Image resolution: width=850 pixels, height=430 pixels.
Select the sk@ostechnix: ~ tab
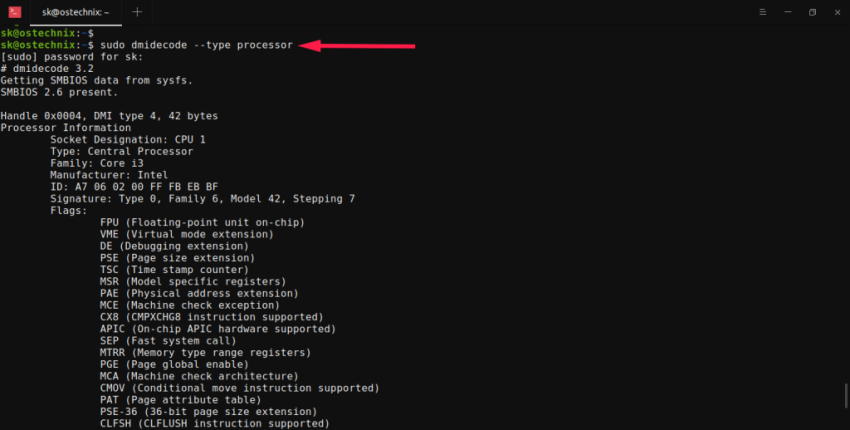(x=75, y=12)
